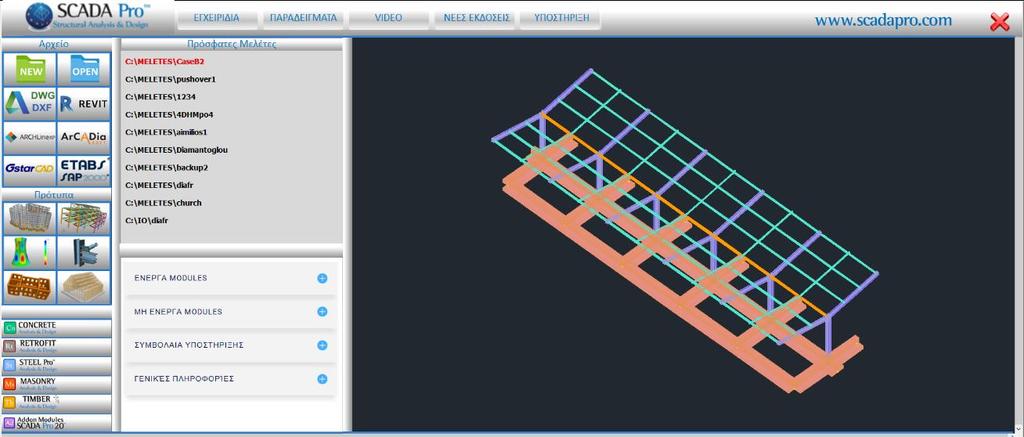The height and width of the screenshot is (437, 1024).
Task: Select the CONCRETE Analysis & Design module
Action: (x=57, y=328)
